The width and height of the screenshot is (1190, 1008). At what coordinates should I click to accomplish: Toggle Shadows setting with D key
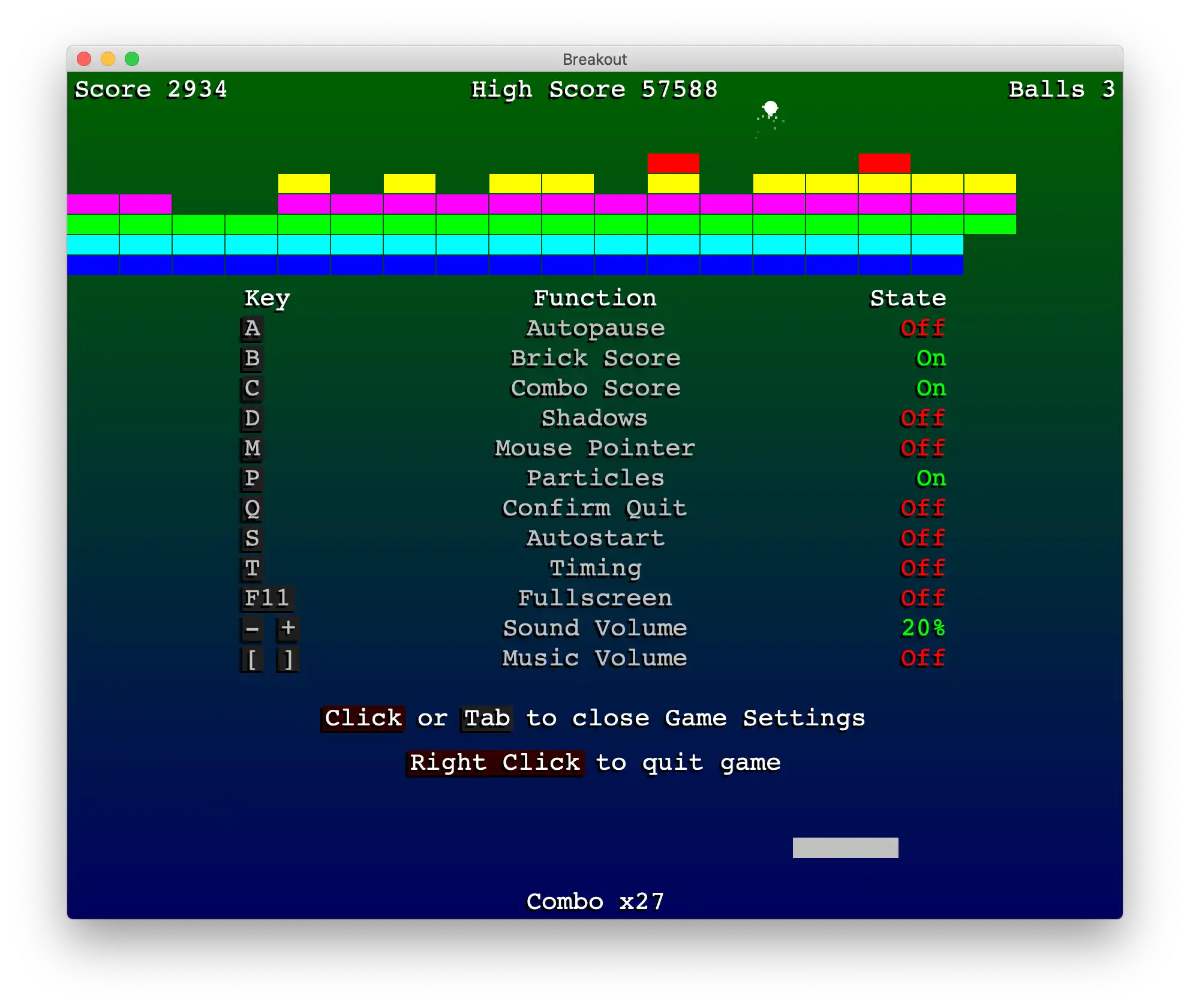(x=253, y=418)
